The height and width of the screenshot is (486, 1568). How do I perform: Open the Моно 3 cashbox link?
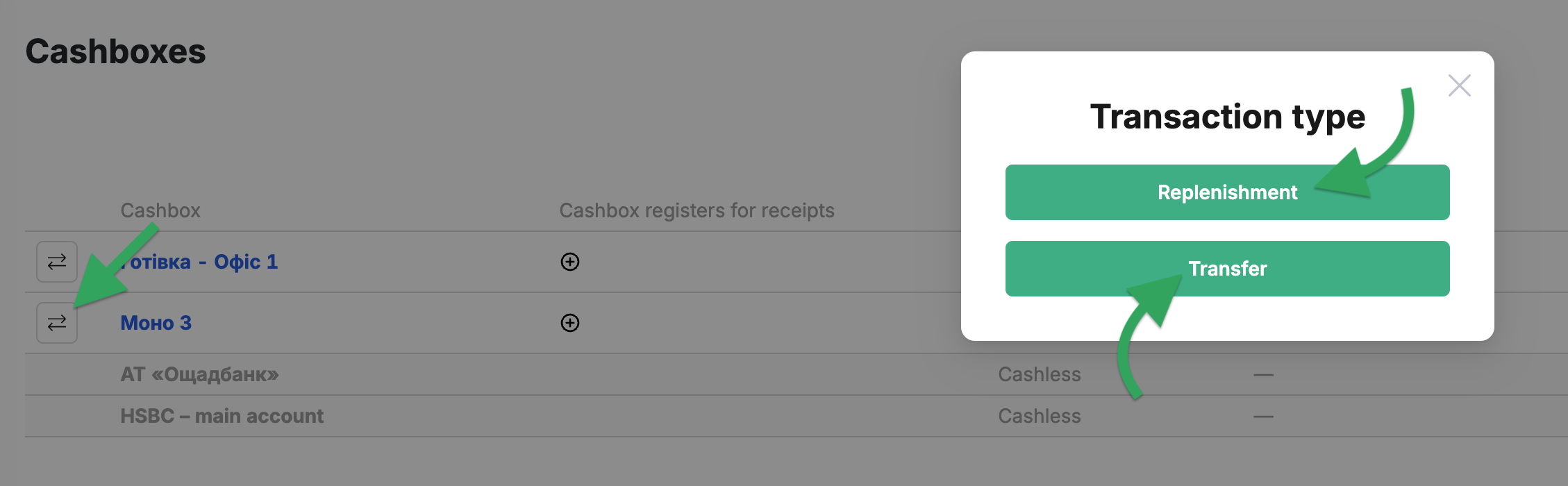(156, 323)
